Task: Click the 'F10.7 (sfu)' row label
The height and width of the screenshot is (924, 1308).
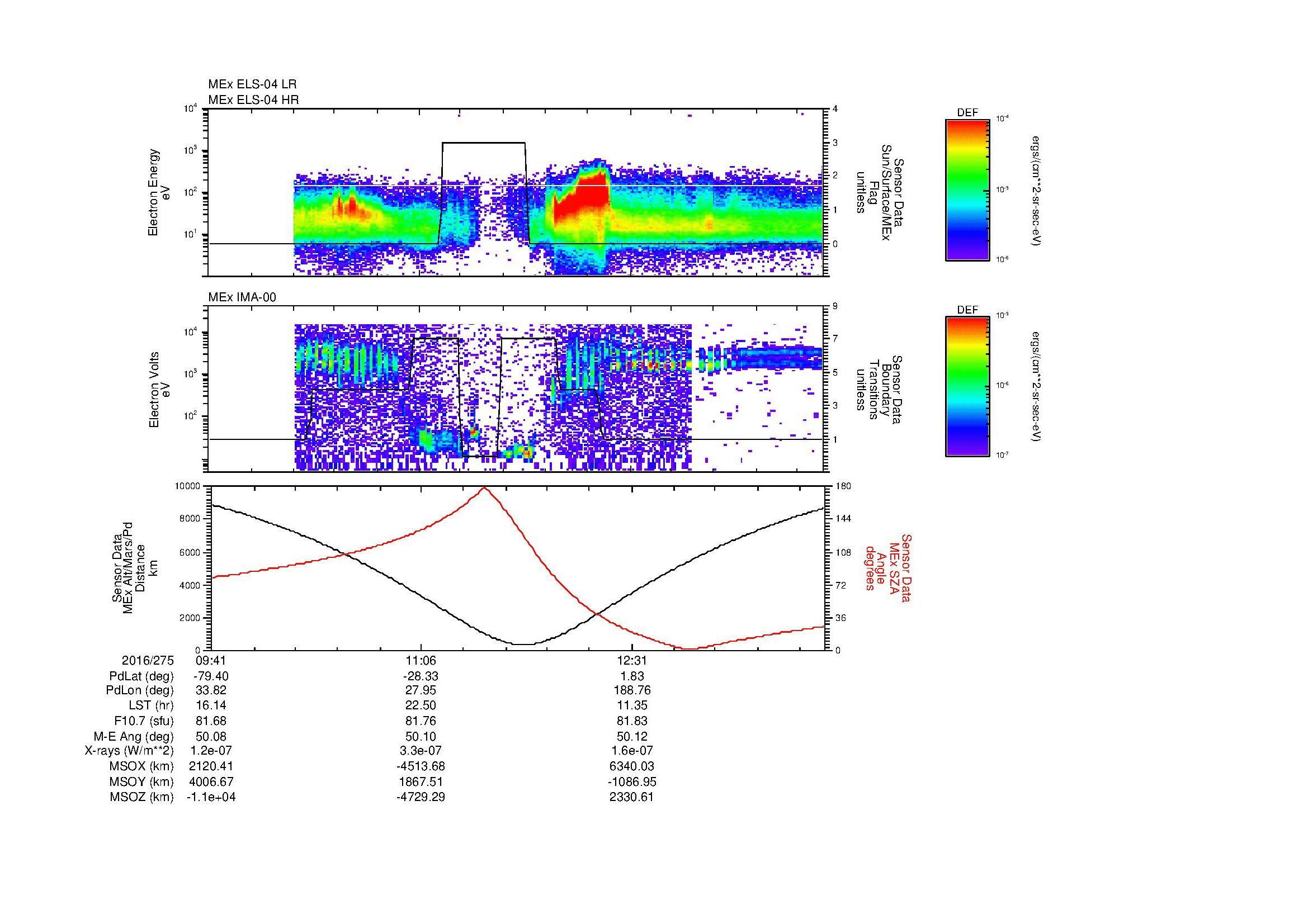Action: [144, 721]
